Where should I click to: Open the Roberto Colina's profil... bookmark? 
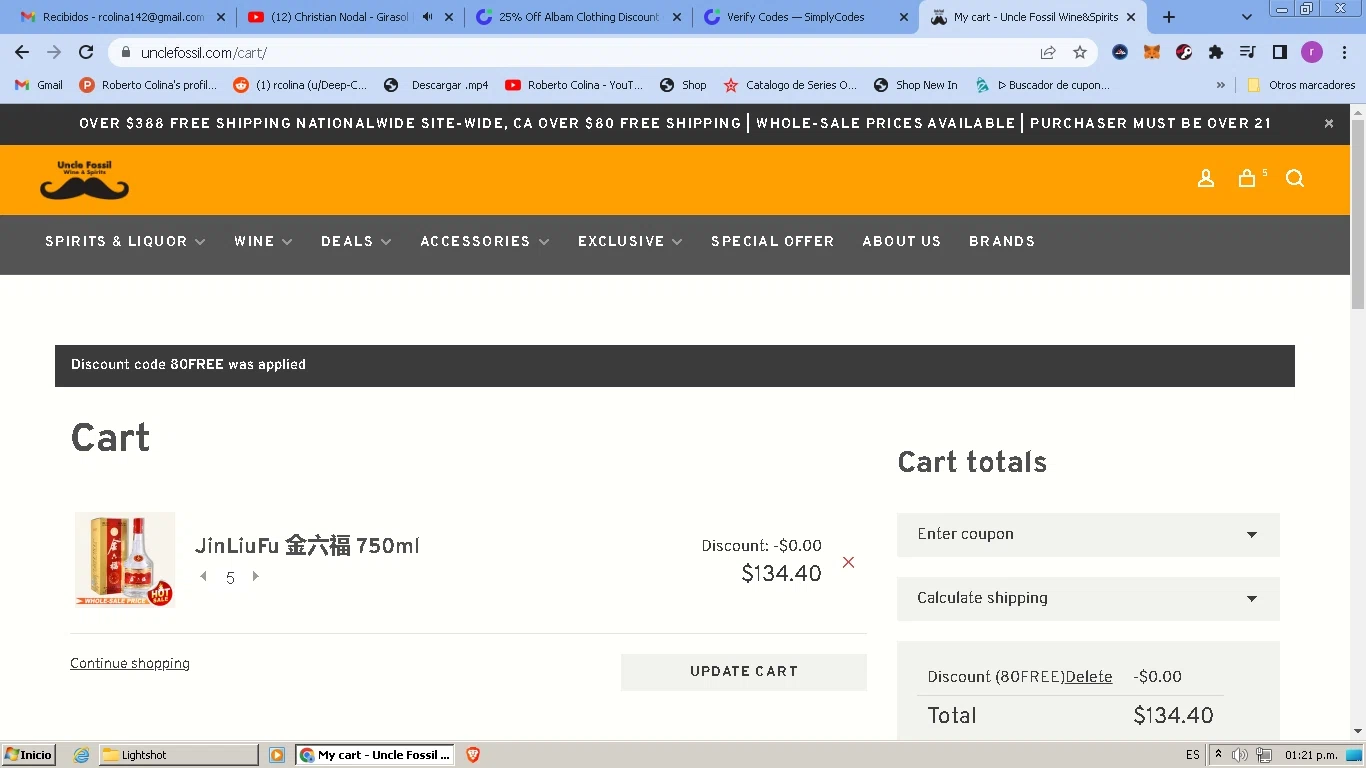pos(148,85)
